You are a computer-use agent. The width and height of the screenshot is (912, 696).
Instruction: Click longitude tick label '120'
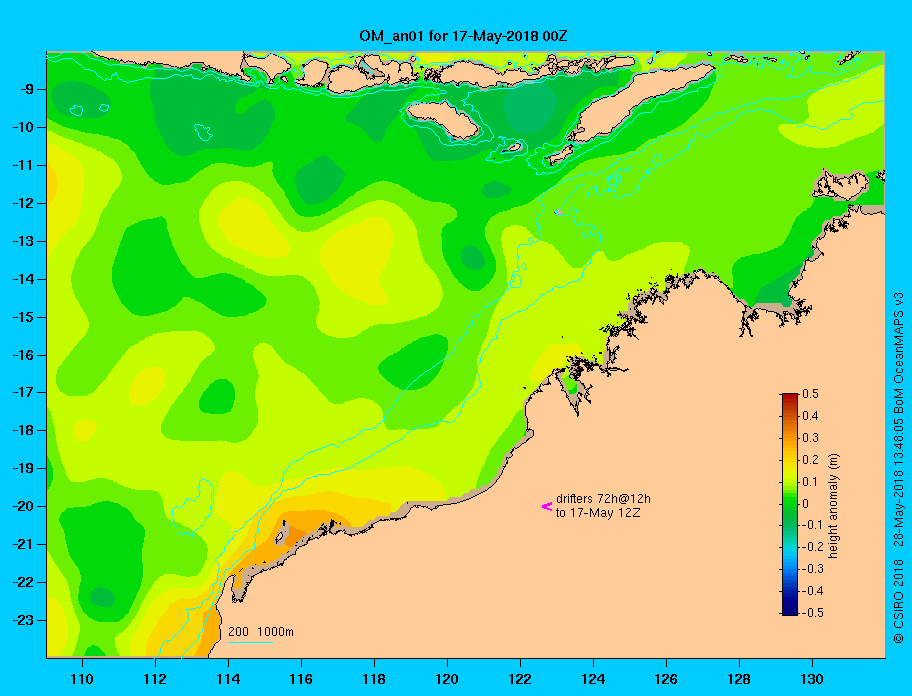coord(447,679)
